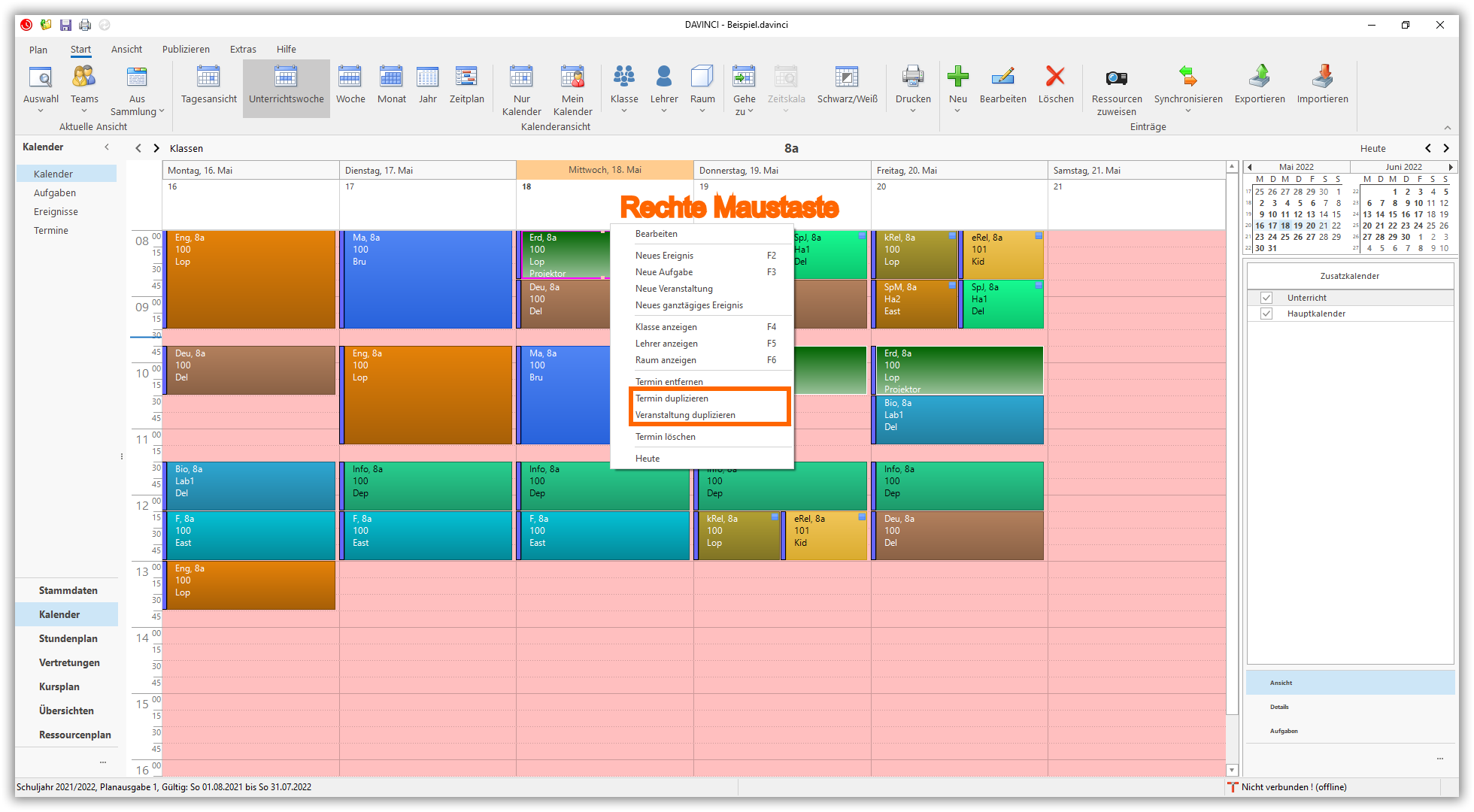This screenshot has height=812, width=1474.
Task: Open the Publizieren ribbon tab
Action: coord(186,50)
